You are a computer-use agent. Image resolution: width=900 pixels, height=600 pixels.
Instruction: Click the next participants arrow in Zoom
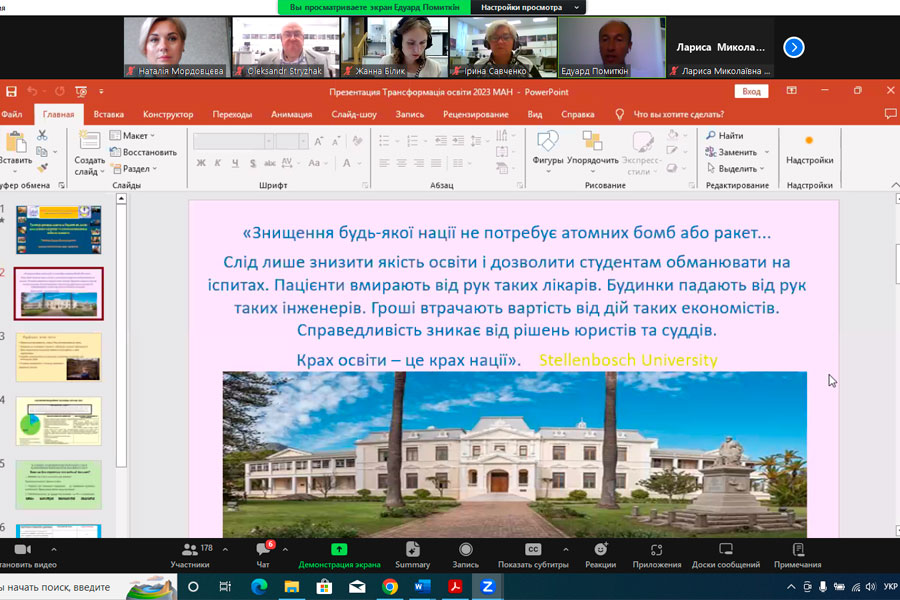(794, 47)
